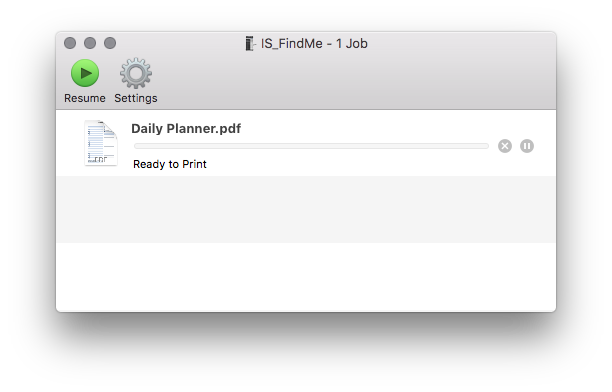Open printer Settings via gear icon
The width and height of the screenshot is (612, 392).
(x=135, y=73)
